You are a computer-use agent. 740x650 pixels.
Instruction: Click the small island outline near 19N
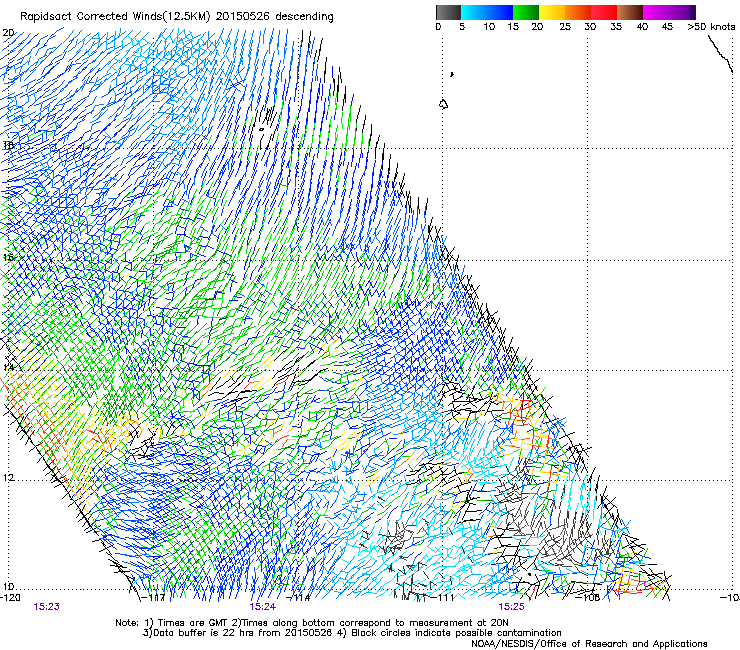click(443, 104)
